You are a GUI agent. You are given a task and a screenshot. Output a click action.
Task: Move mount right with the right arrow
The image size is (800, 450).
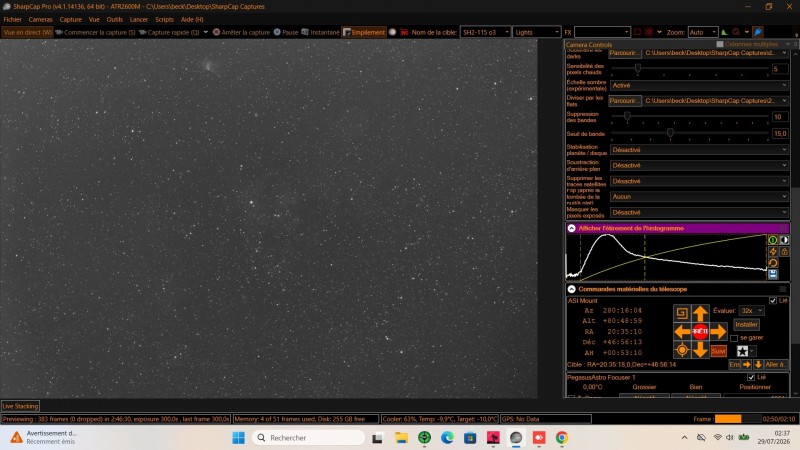click(x=718, y=332)
